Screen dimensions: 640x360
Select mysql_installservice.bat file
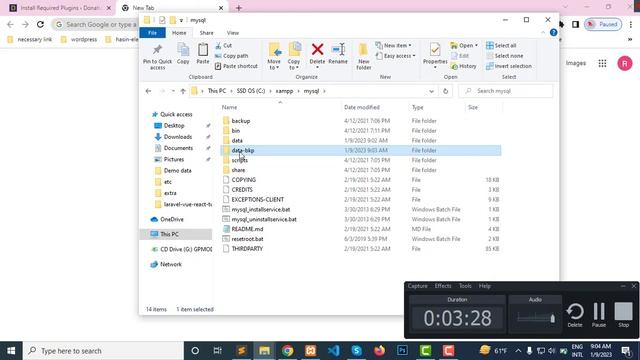pos(261,209)
